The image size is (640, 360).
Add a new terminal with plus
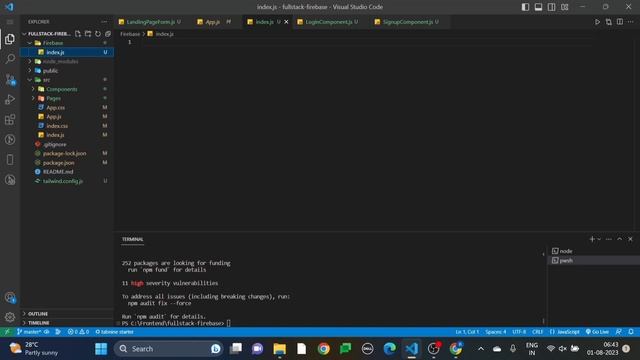(592, 239)
